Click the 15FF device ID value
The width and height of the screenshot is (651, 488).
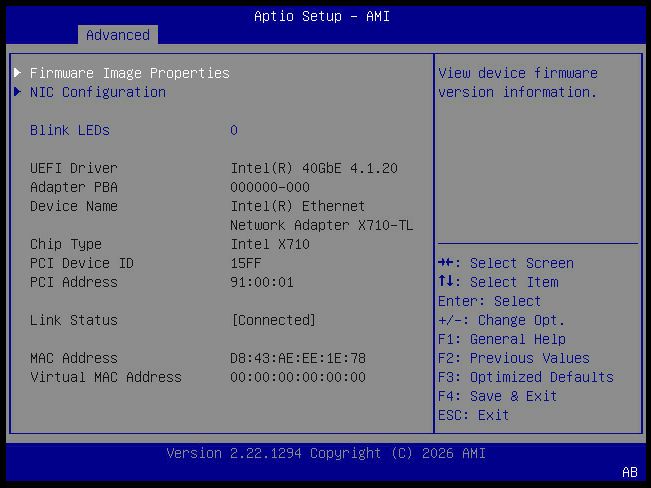[246, 263]
